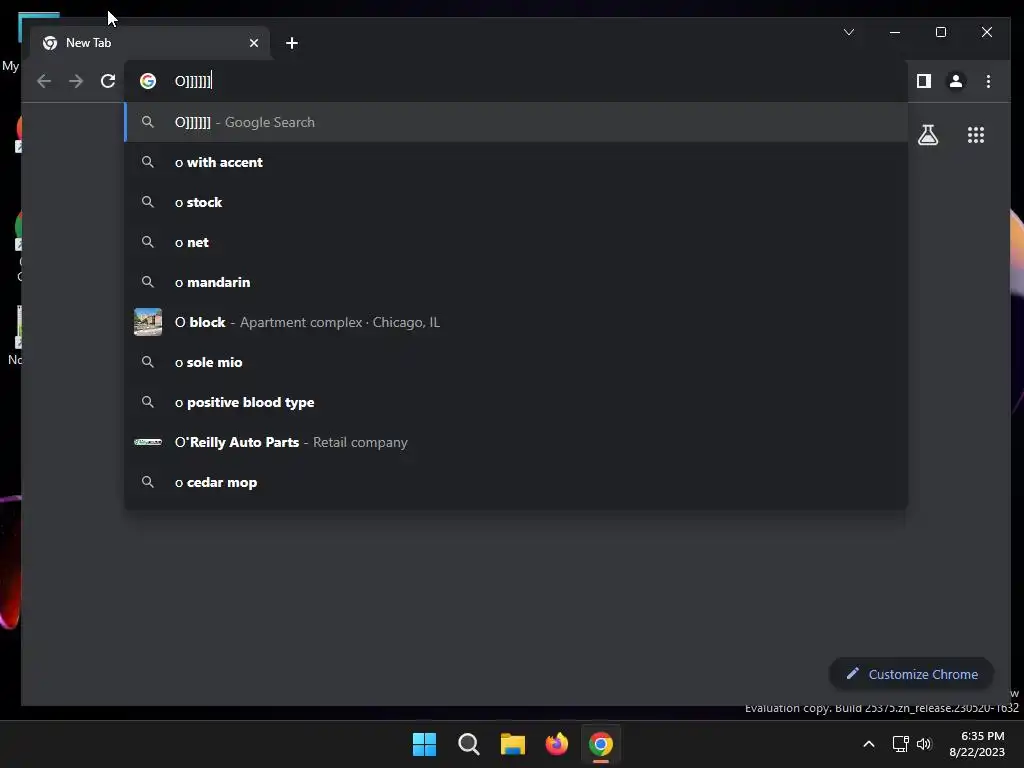Pick the 'o net' suggestion
The width and height of the screenshot is (1024, 768).
516,242
